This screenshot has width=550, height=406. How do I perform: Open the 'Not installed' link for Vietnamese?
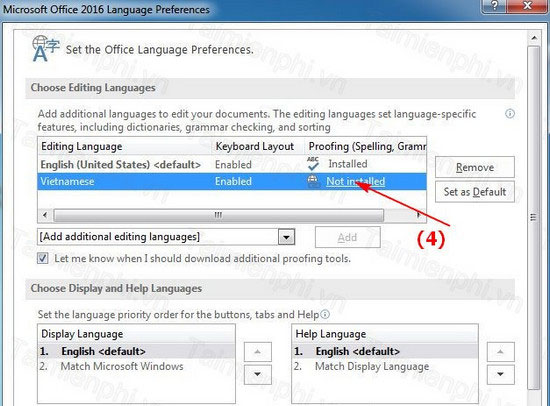coord(355,181)
